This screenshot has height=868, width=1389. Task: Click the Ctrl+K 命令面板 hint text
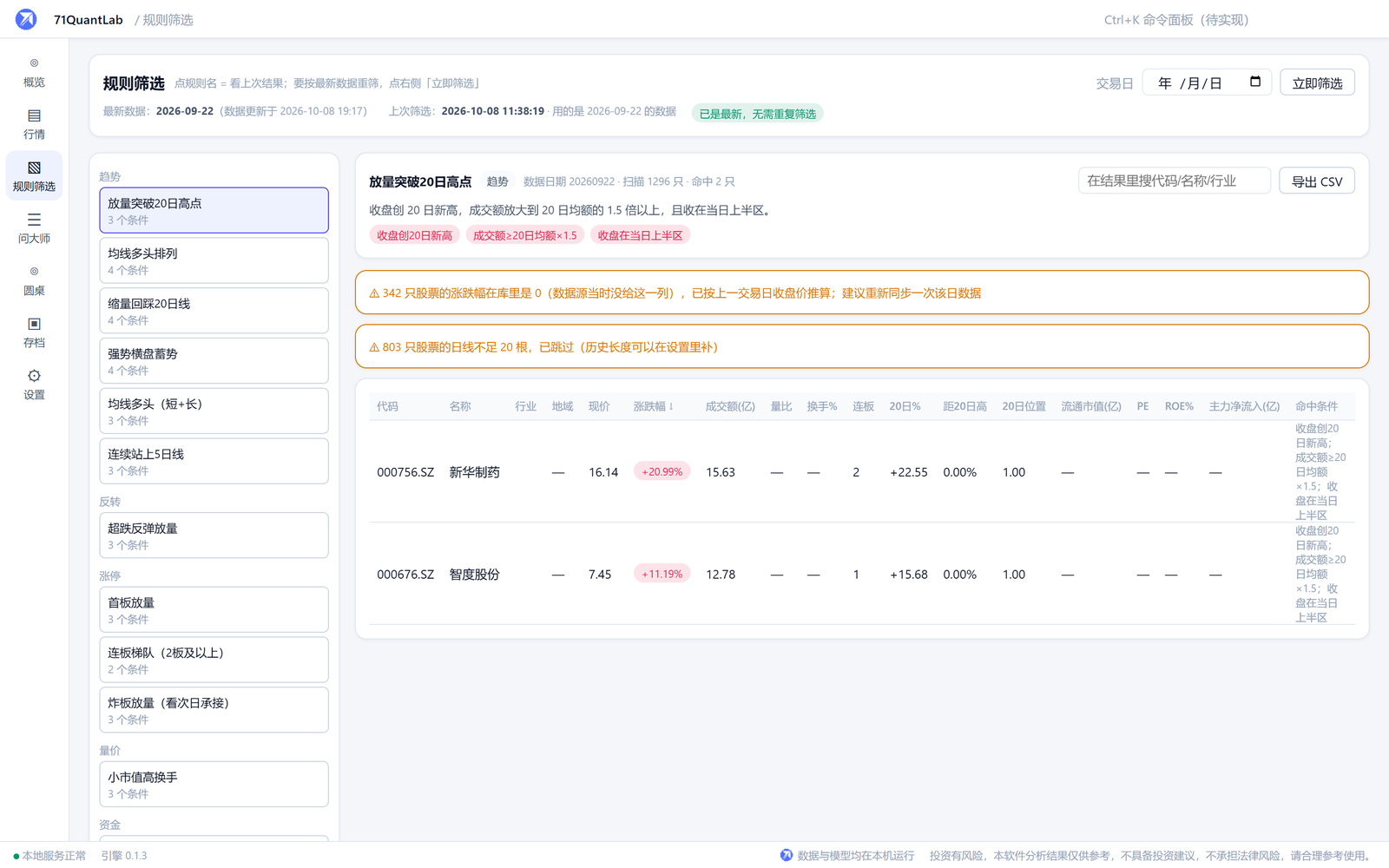(x=1175, y=19)
